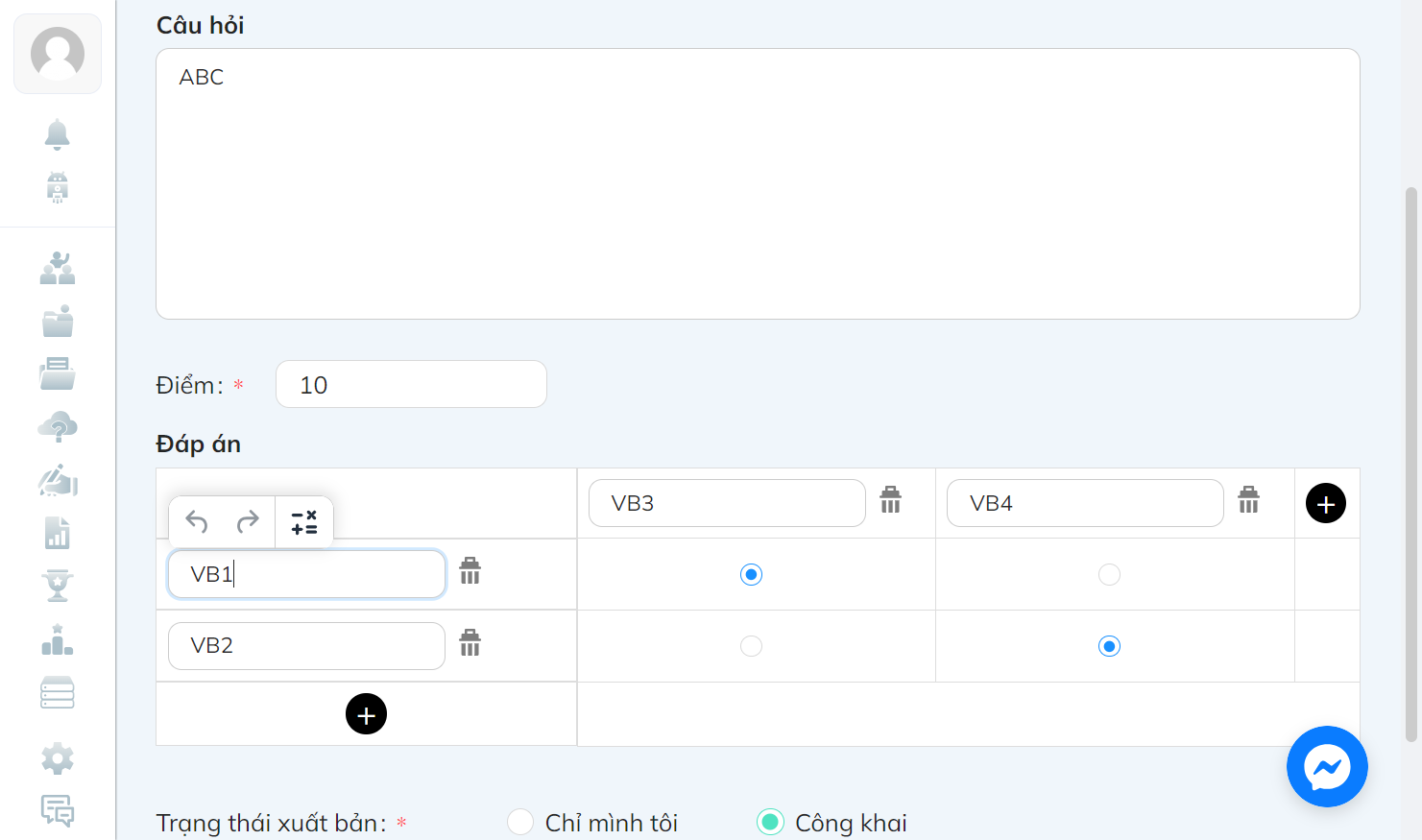Viewport: 1422px width, 840px height.
Task: Click the undo arrow in editor popup
Action: click(197, 521)
